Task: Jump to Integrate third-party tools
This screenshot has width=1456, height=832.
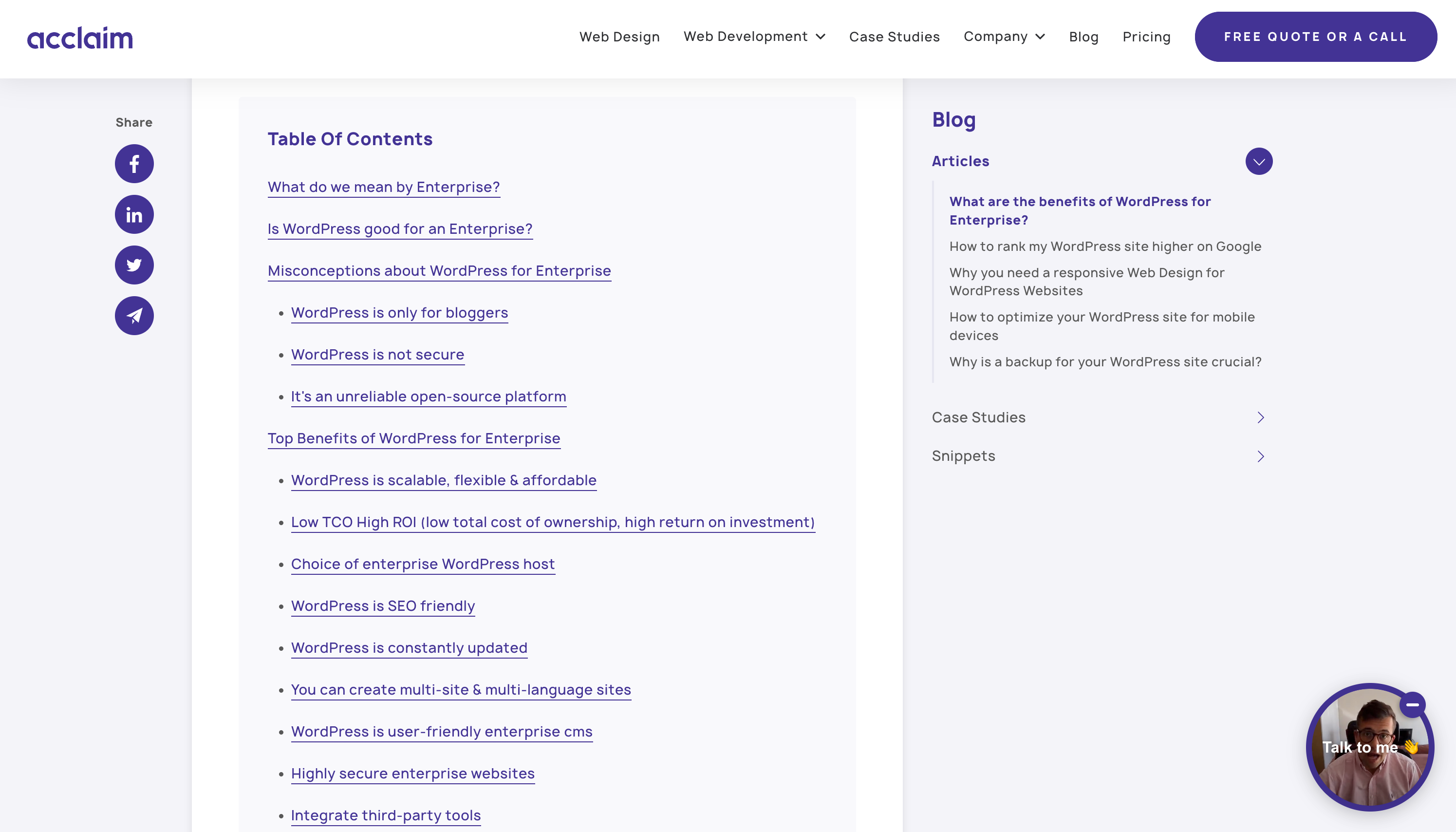Action: click(386, 815)
